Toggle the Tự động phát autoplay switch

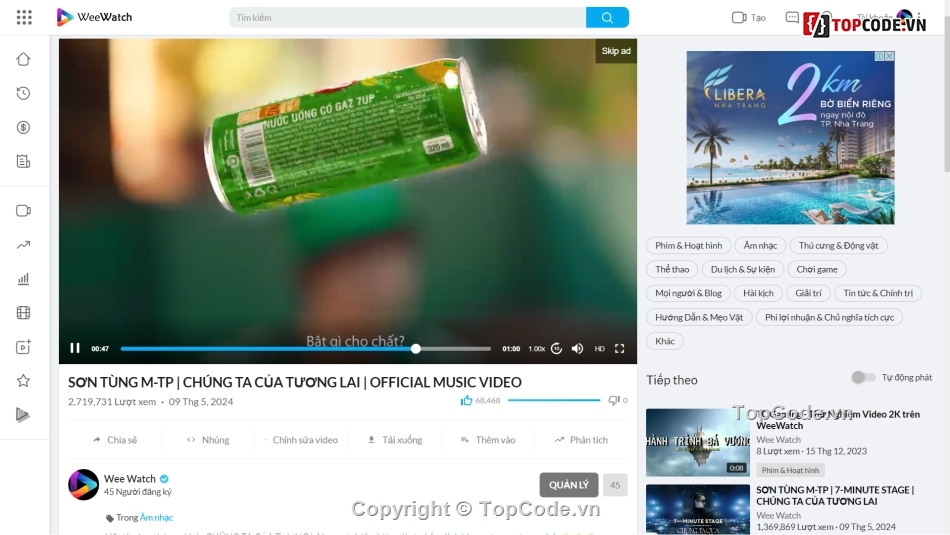pos(863,377)
